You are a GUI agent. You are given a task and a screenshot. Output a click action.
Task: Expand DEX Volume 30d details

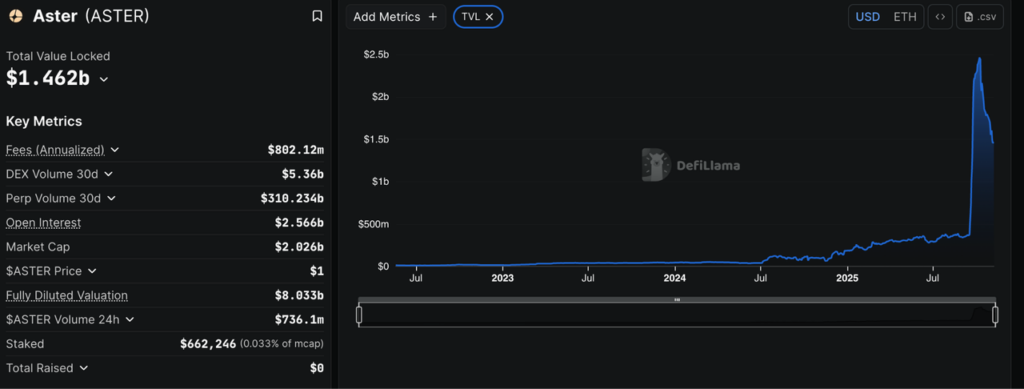108,174
